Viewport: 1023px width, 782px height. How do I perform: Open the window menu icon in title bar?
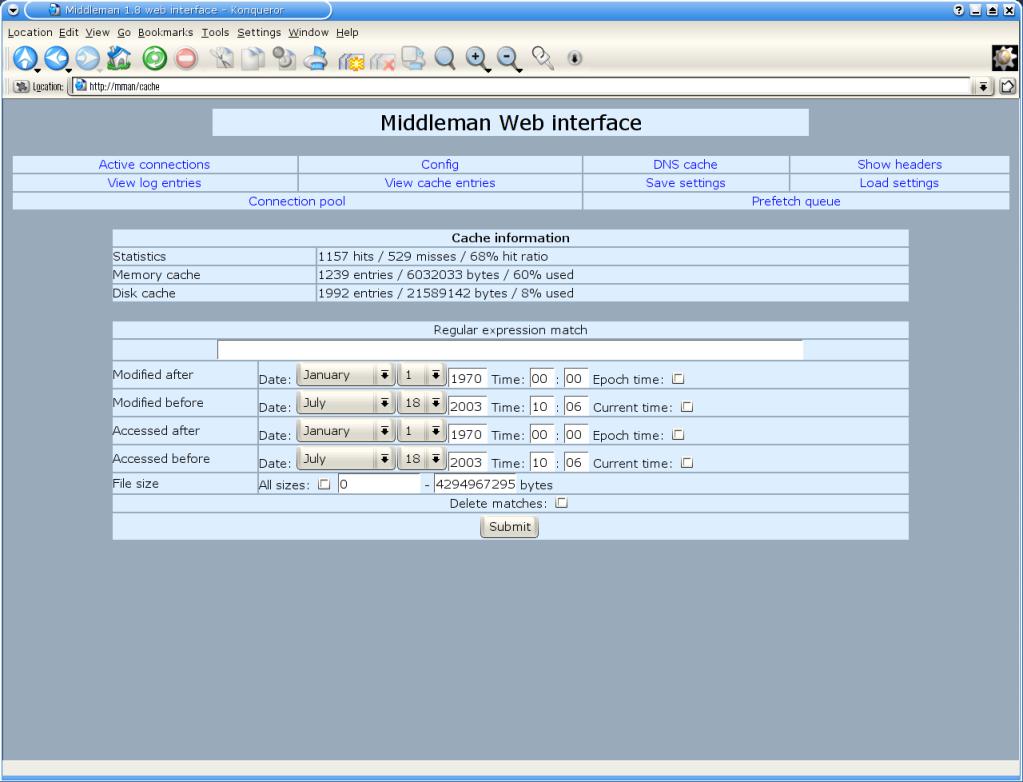point(12,10)
